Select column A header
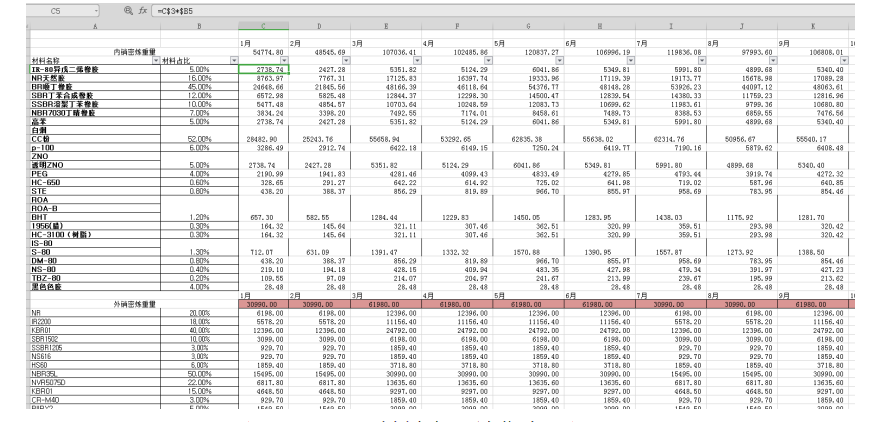Viewport: 889px width, 422px height. pos(95,26)
